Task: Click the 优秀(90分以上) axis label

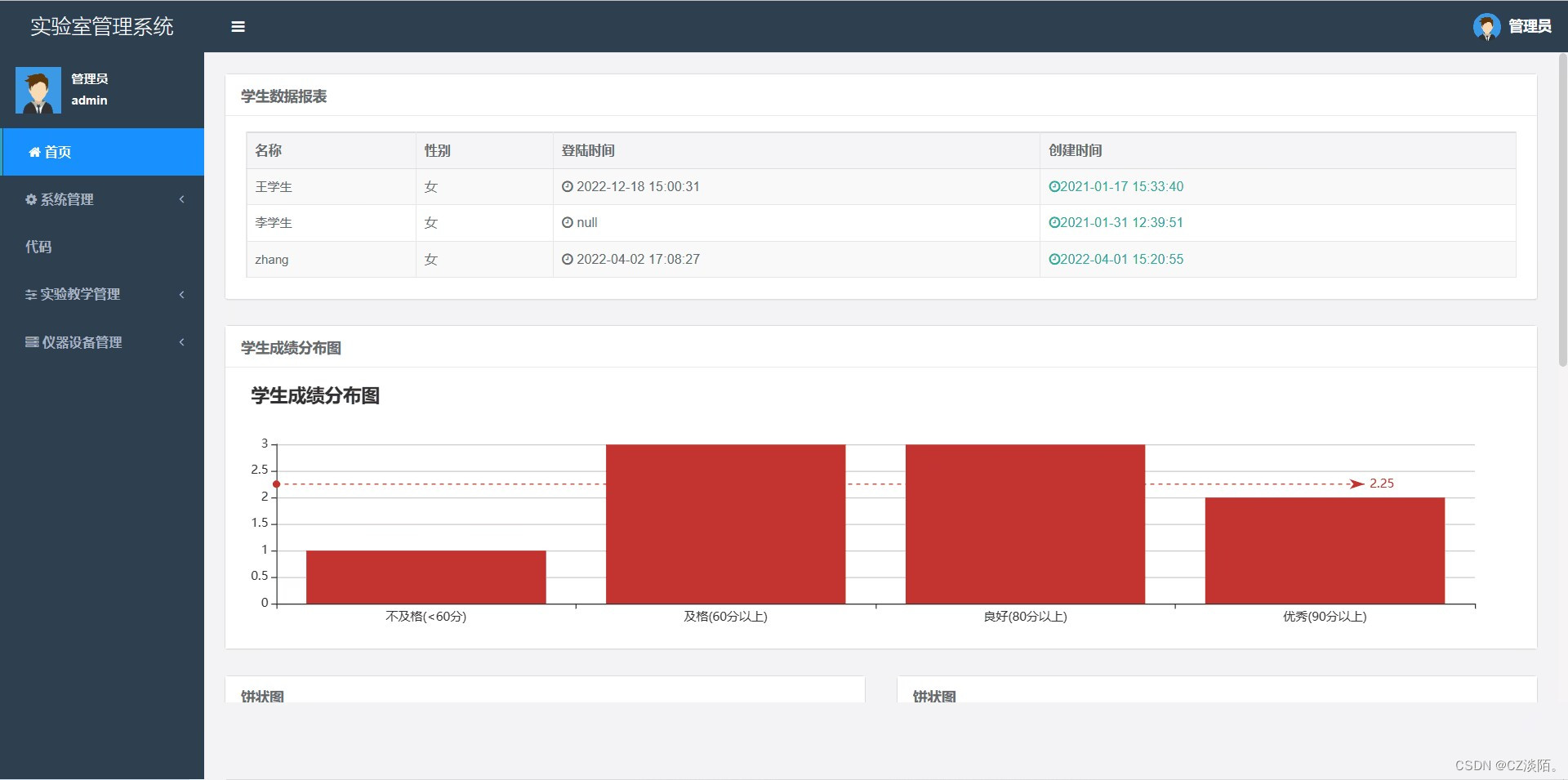Action: click(x=1325, y=617)
